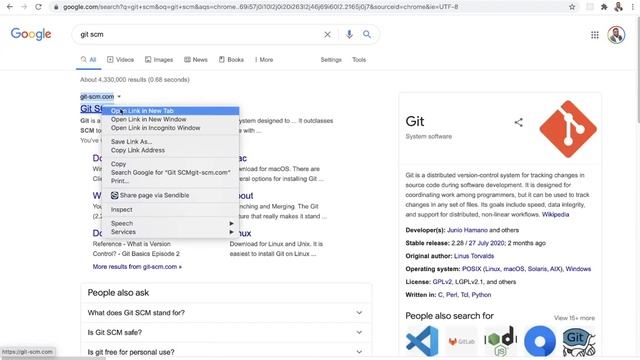Switch to the Videos tab
The height and width of the screenshot is (360, 640).
tap(120, 60)
